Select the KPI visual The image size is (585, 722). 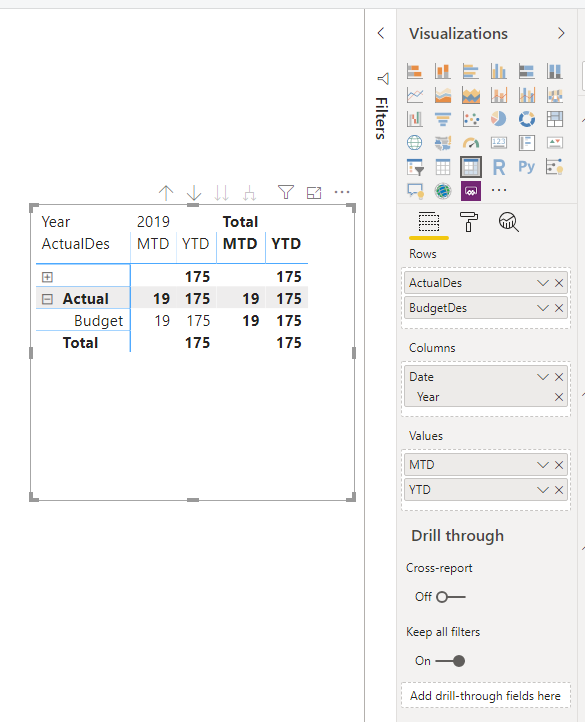555,143
